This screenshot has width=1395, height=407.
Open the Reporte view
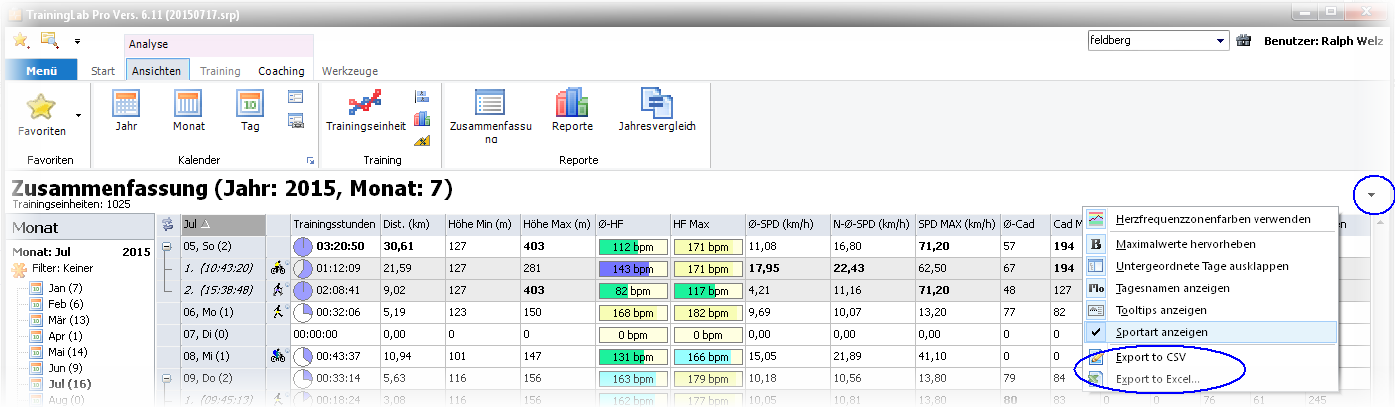pyautogui.click(x=572, y=112)
